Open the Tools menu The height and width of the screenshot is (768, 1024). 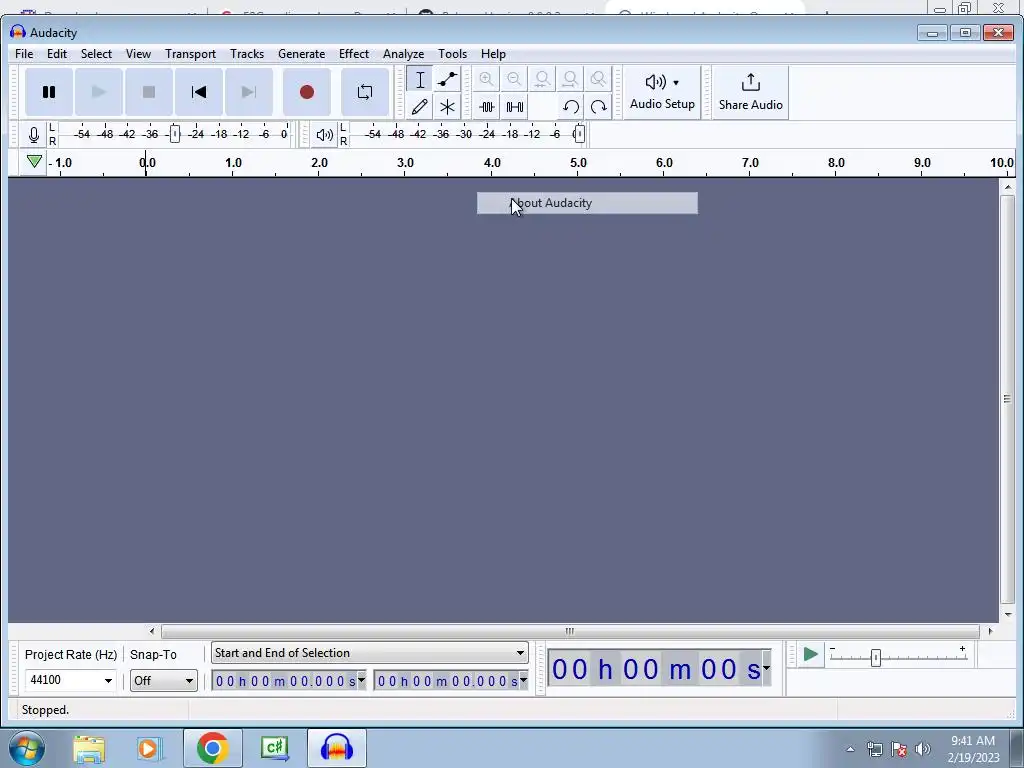point(453,54)
